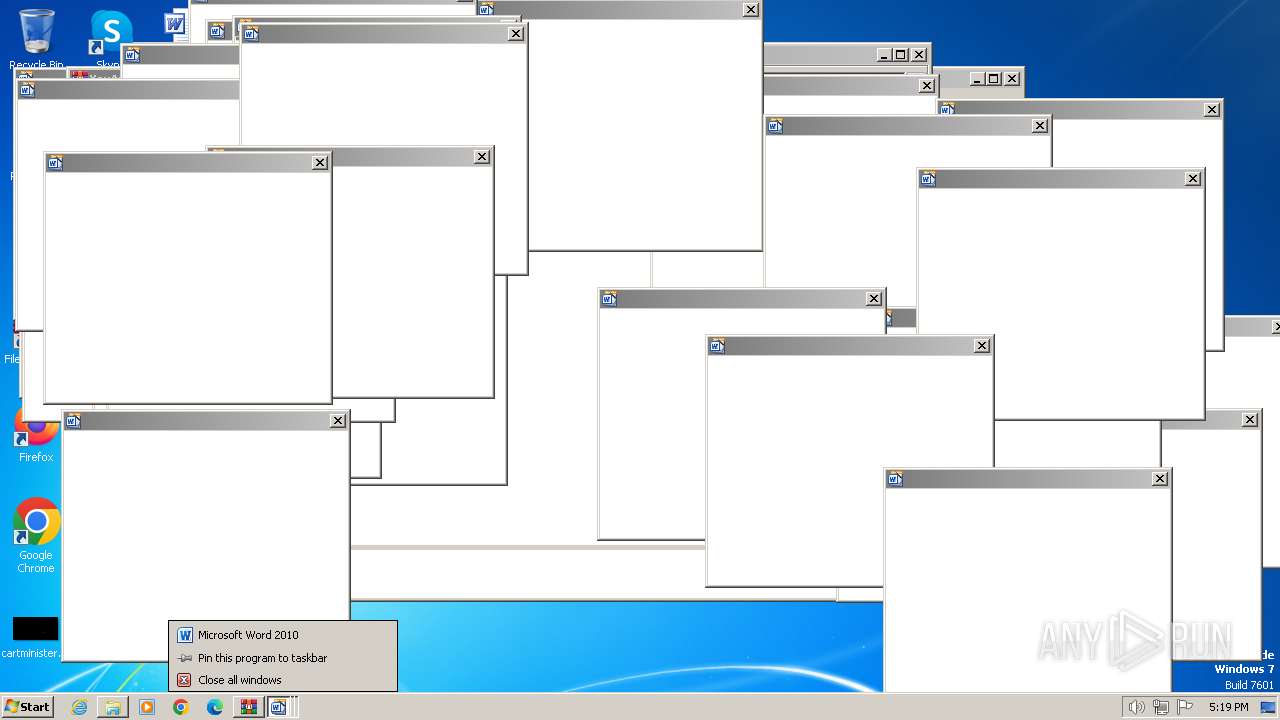Image resolution: width=1280 pixels, height=720 pixels.
Task: Select the Skype desktop shortcut
Action: click(108, 38)
